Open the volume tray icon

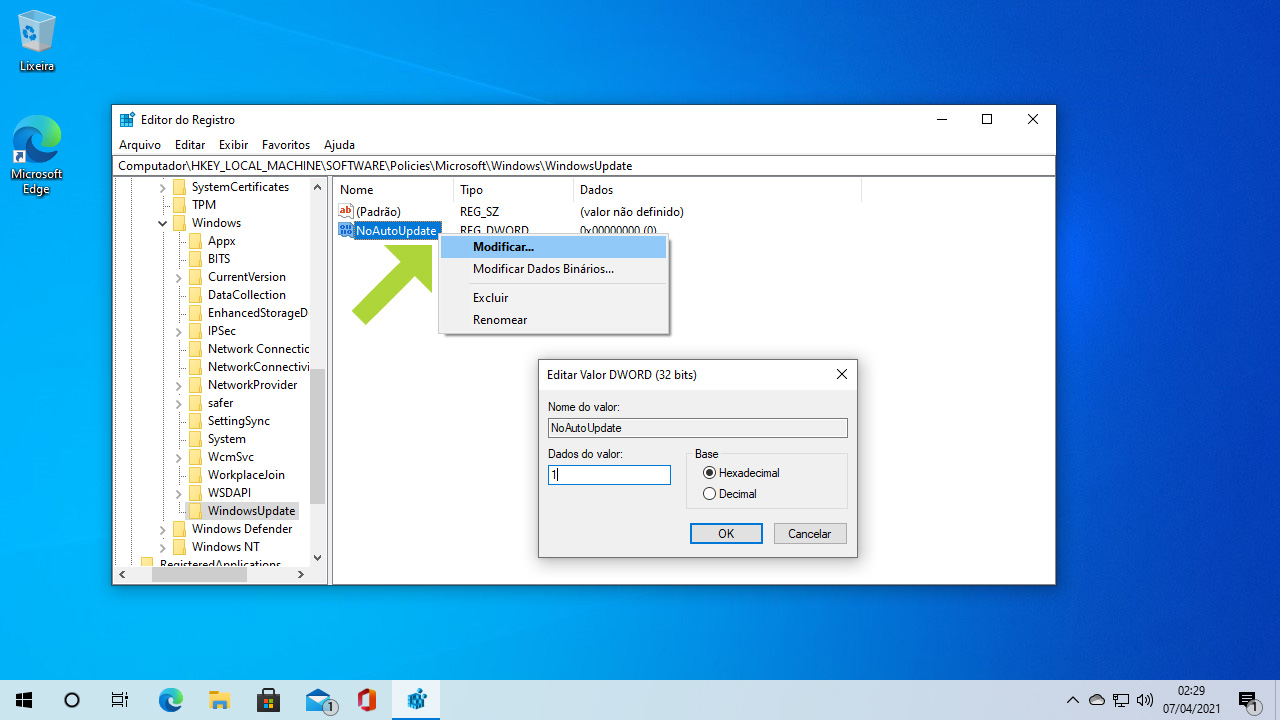(1145, 700)
